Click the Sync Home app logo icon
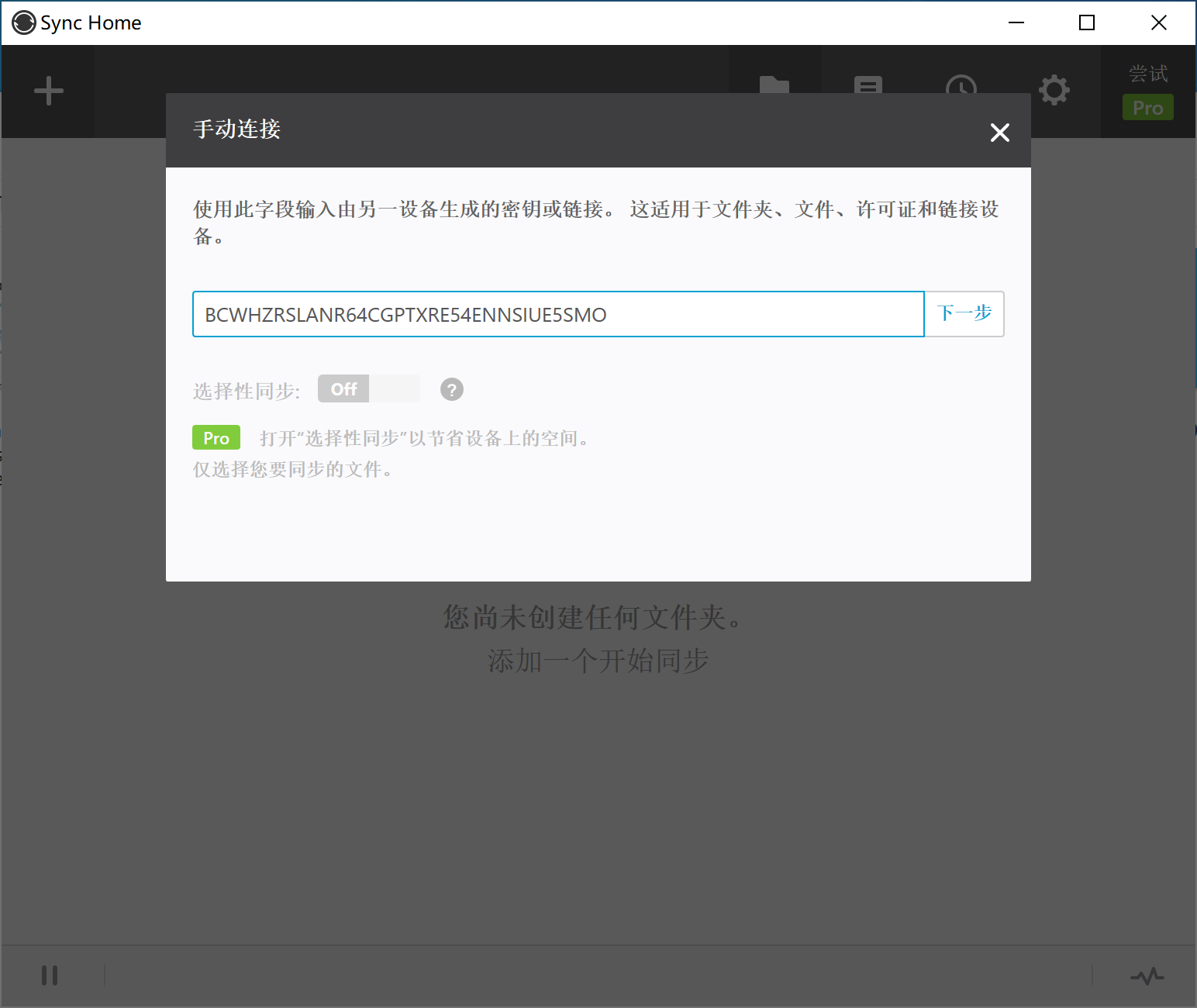Viewport: 1197px width, 1008px height. (23, 22)
